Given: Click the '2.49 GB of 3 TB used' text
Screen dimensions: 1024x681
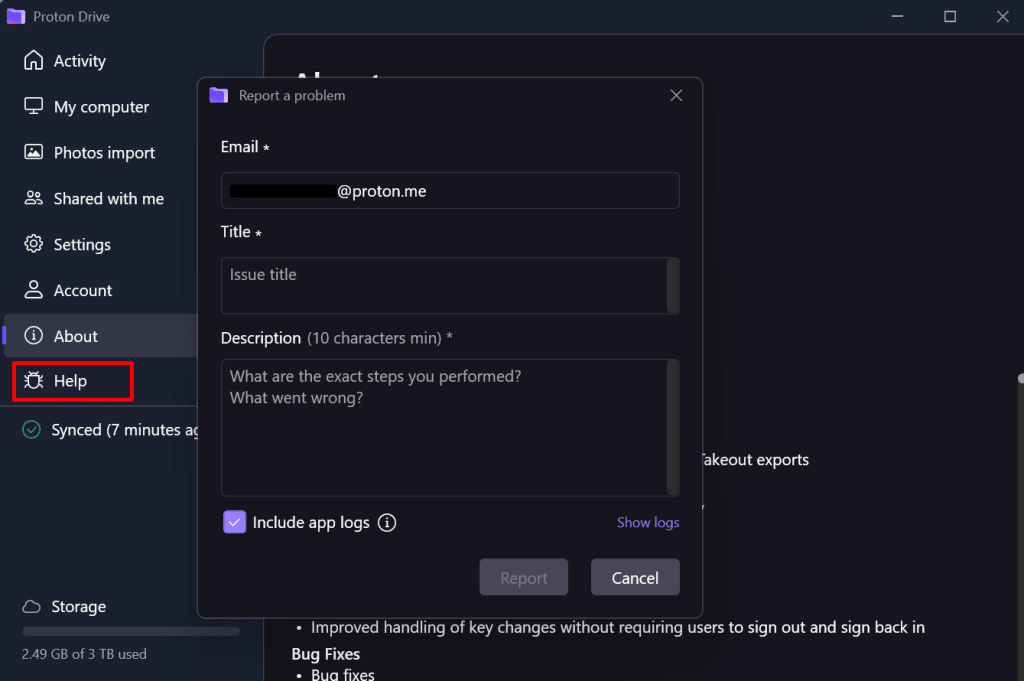Looking at the screenshot, I should click(84, 654).
